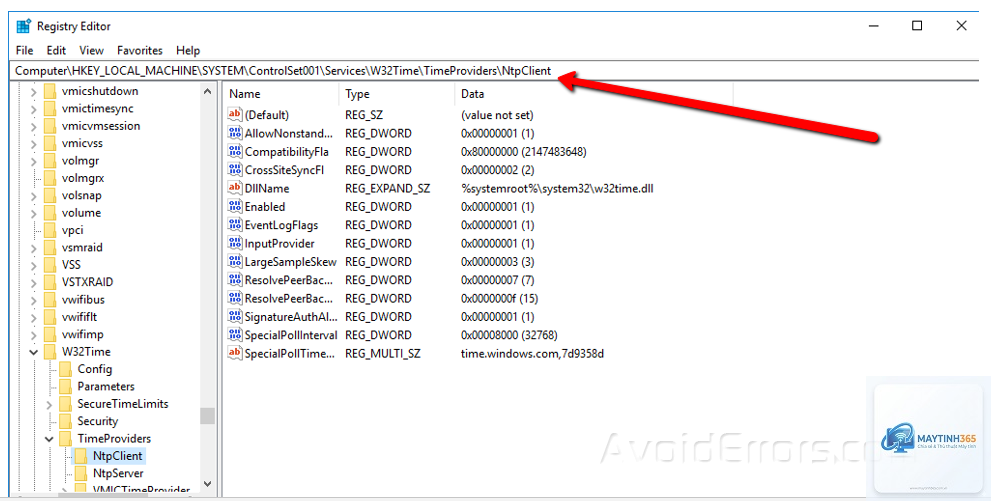
Task: Click the tree scrollbar up arrow
Action: [x=207, y=92]
